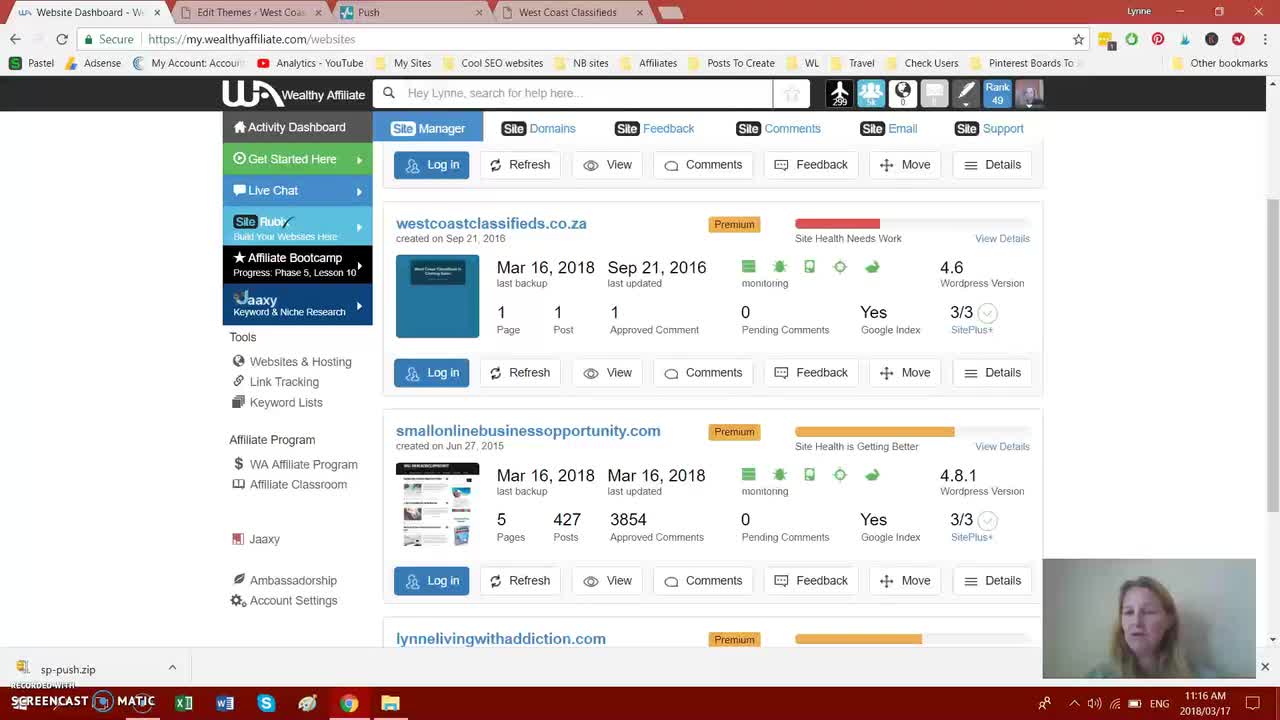Switch to Site Domains tab
Image resolution: width=1280 pixels, height=720 pixels.
[539, 128]
